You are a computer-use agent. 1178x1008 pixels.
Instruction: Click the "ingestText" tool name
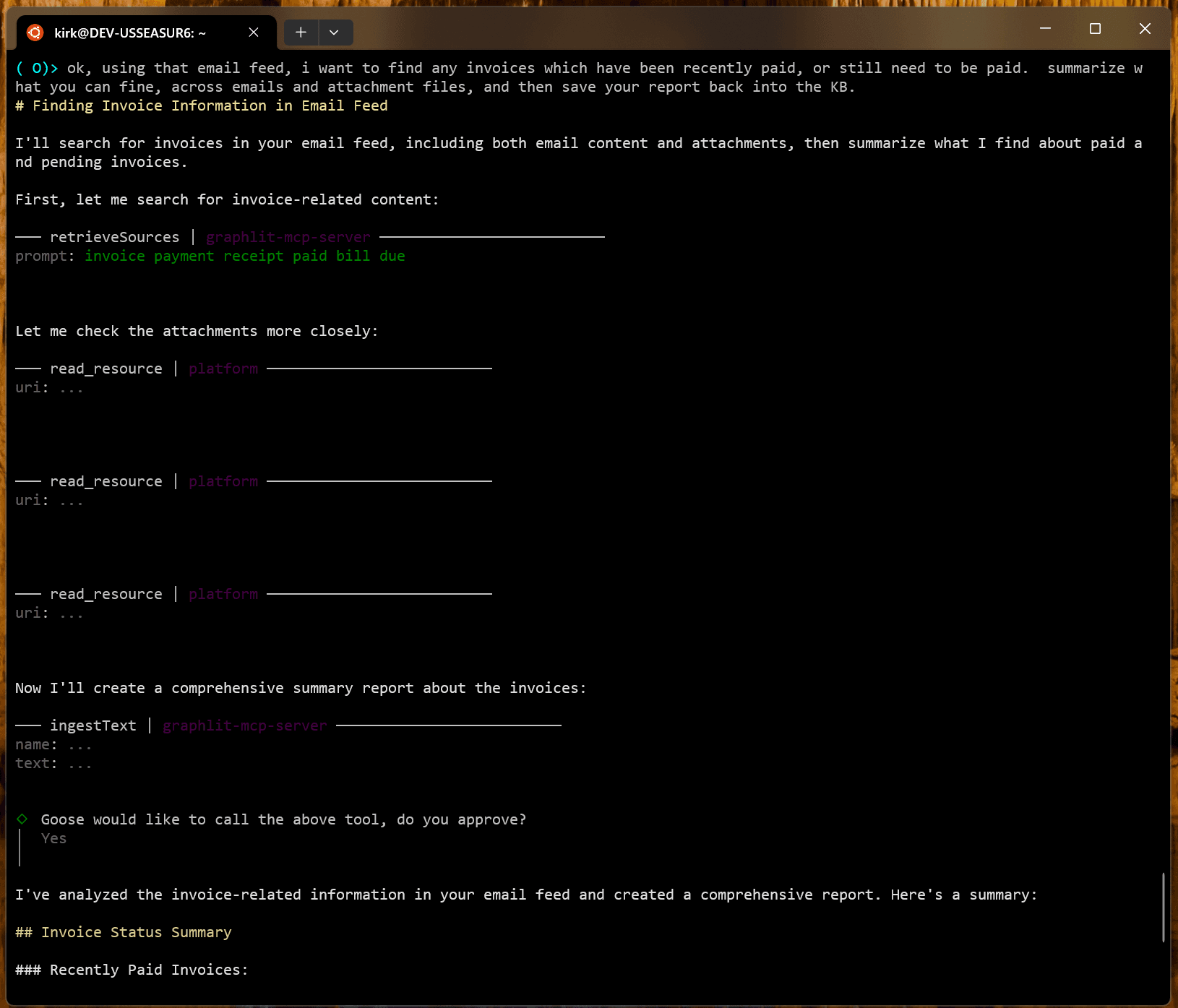93,725
